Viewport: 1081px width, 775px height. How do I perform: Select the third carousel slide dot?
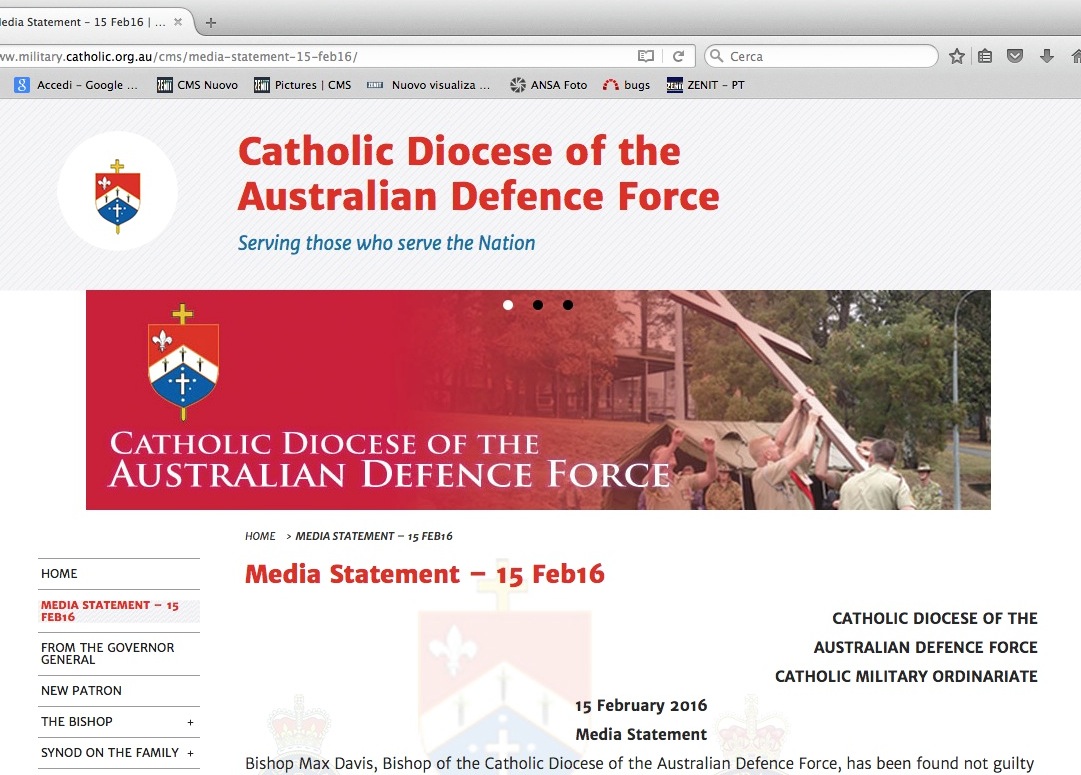(x=568, y=305)
